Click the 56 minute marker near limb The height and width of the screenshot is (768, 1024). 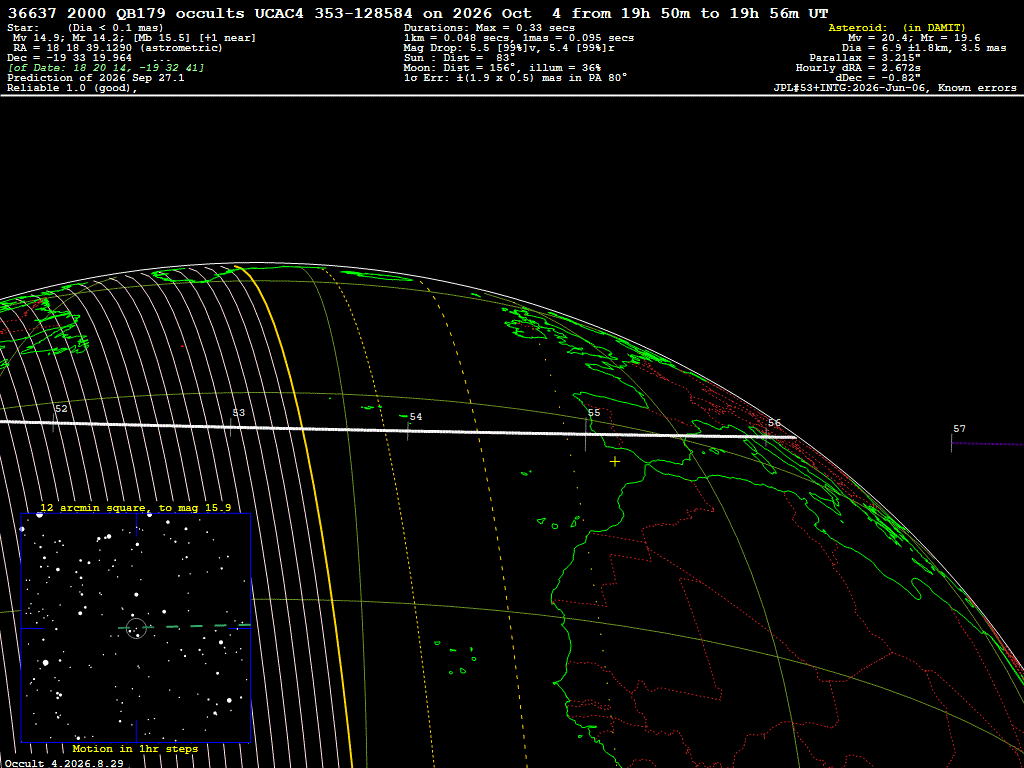[774, 423]
